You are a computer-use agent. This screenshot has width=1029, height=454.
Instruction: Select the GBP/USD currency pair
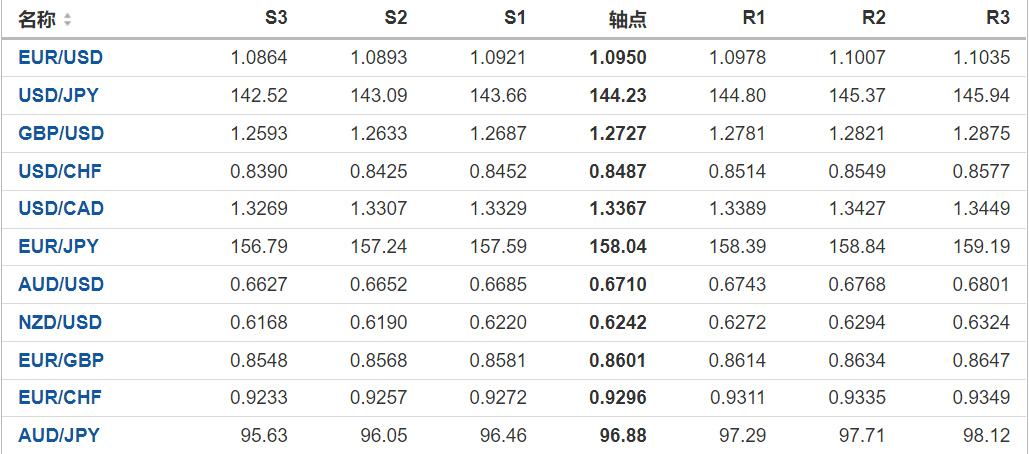pos(61,134)
